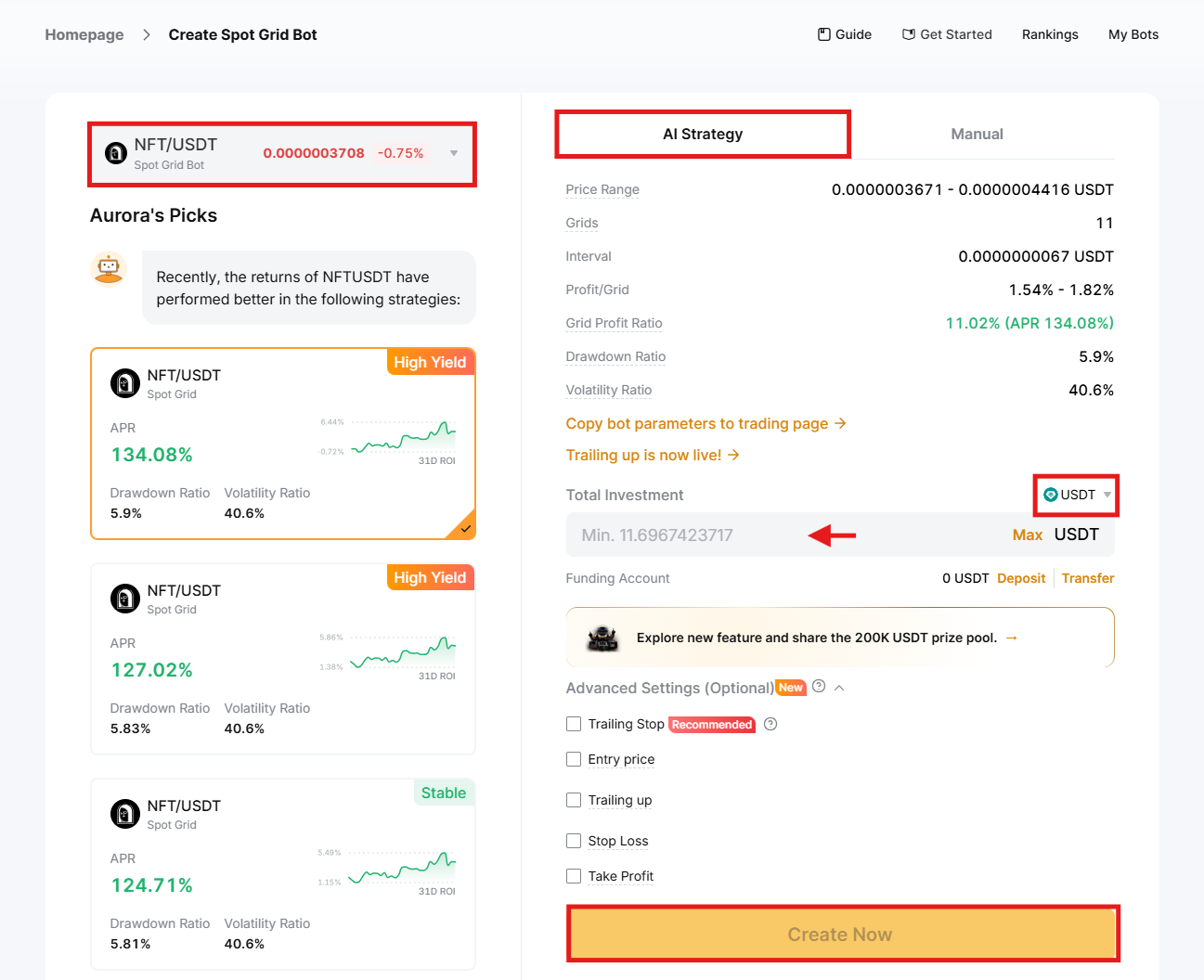The image size is (1204, 980).
Task: Click the USDT coin icon in the currency selector
Action: (x=1052, y=495)
